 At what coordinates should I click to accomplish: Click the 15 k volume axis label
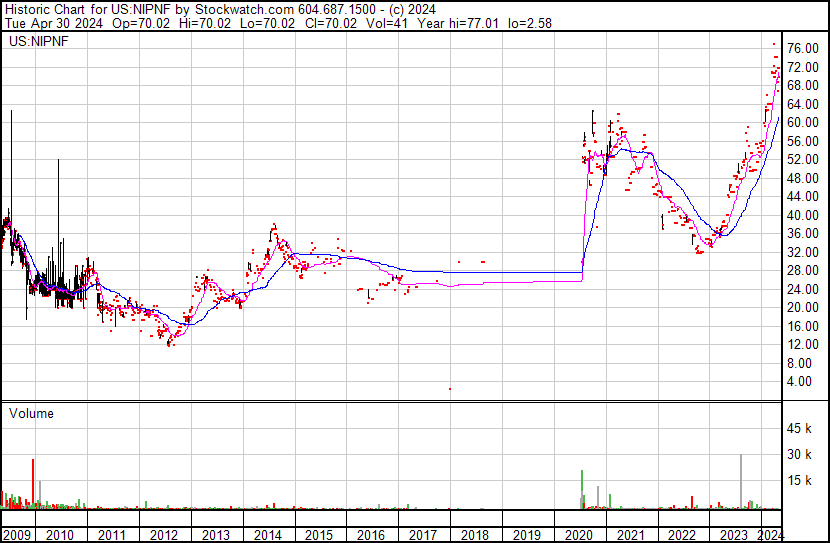click(802, 481)
